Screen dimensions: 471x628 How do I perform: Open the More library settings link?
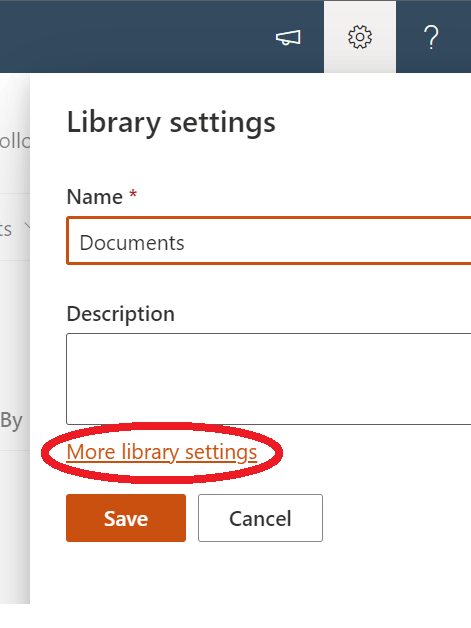tap(162, 452)
